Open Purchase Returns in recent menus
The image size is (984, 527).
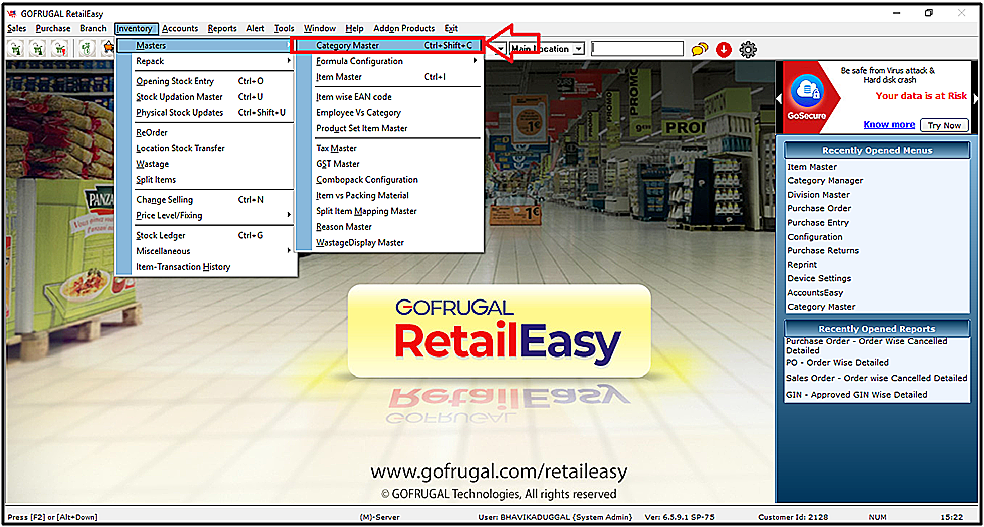click(823, 250)
